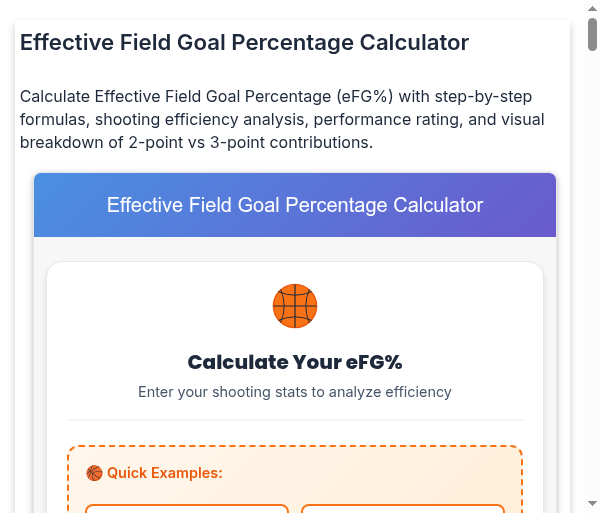This screenshot has width=600, height=513.
Task: Click the large basketball icon
Action: 295,306
